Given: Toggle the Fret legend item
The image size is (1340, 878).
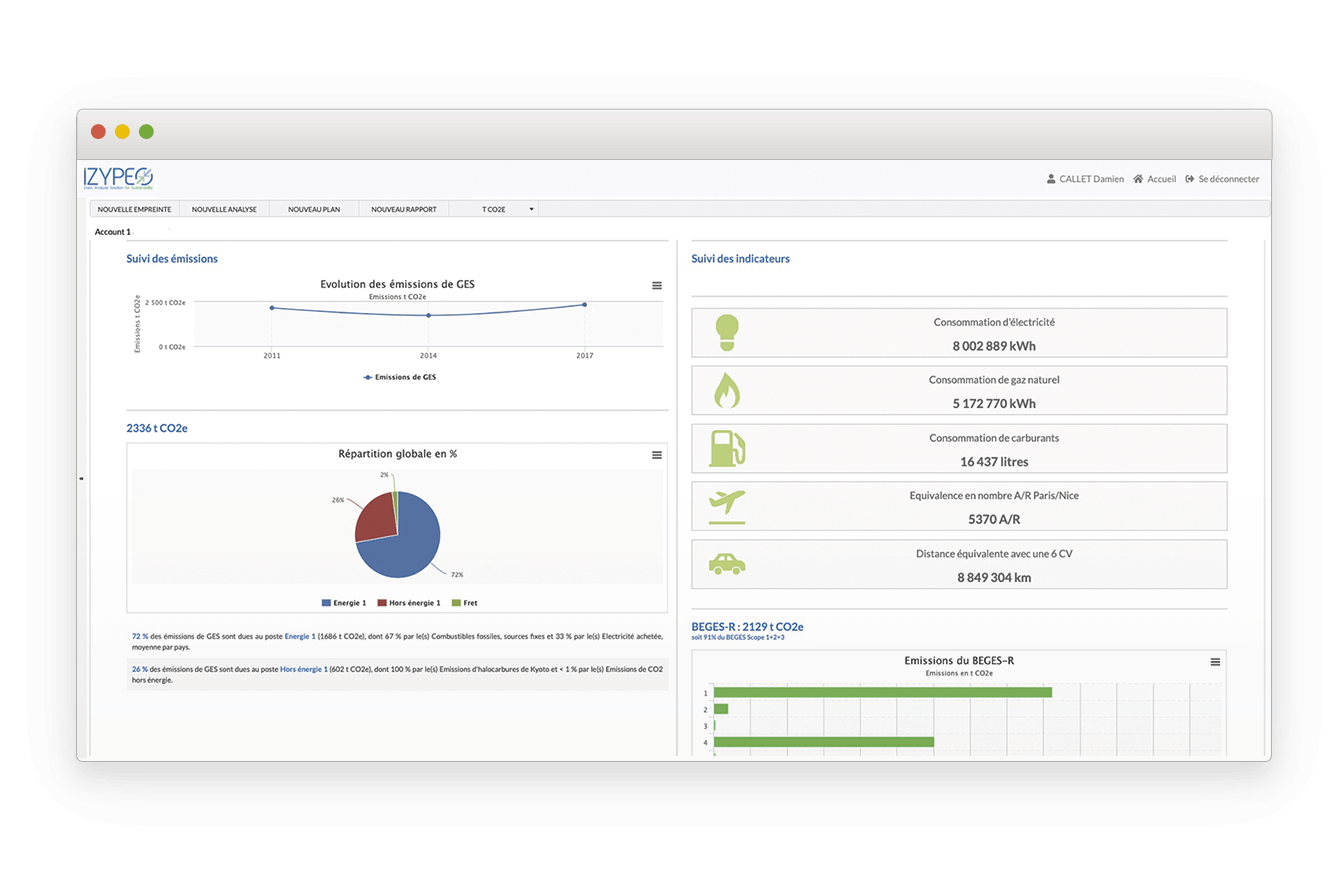Looking at the screenshot, I should point(465,603).
